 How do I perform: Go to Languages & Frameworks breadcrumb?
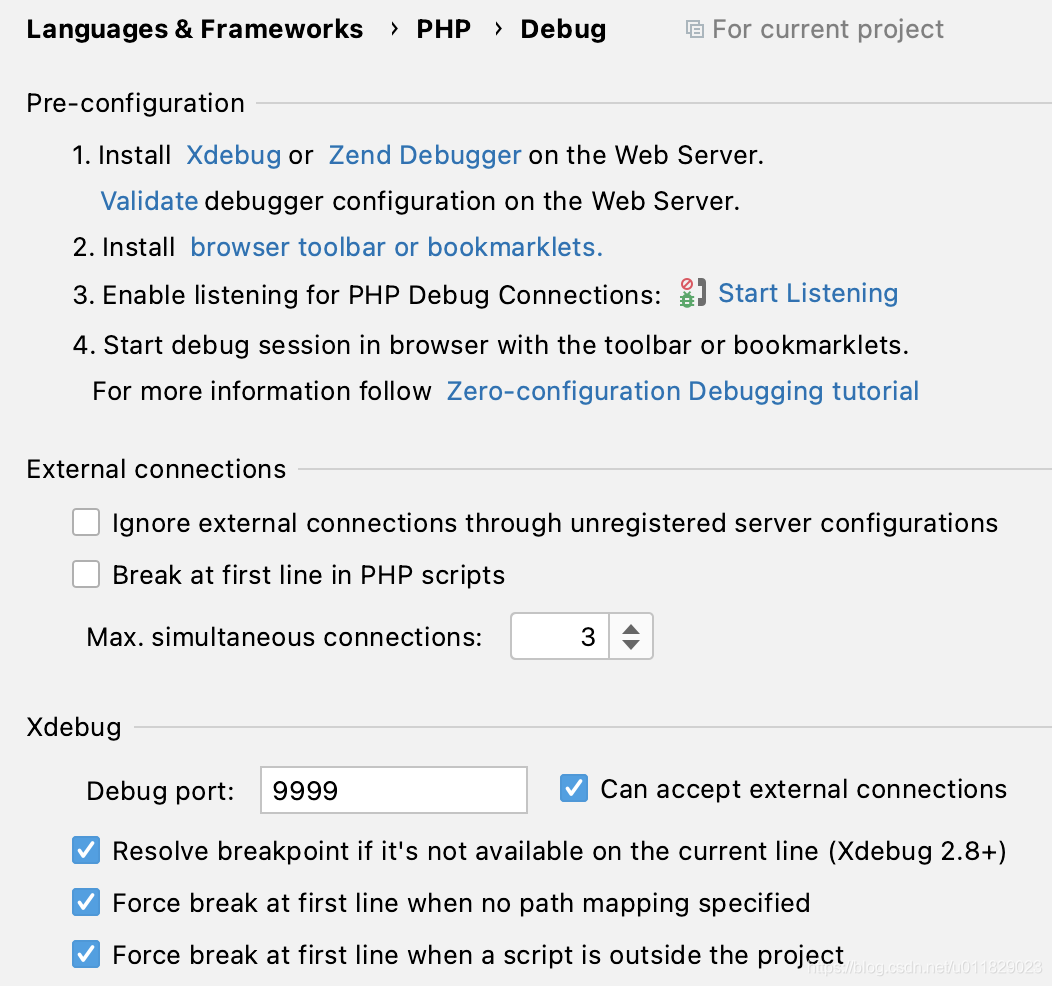tap(195, 30)
